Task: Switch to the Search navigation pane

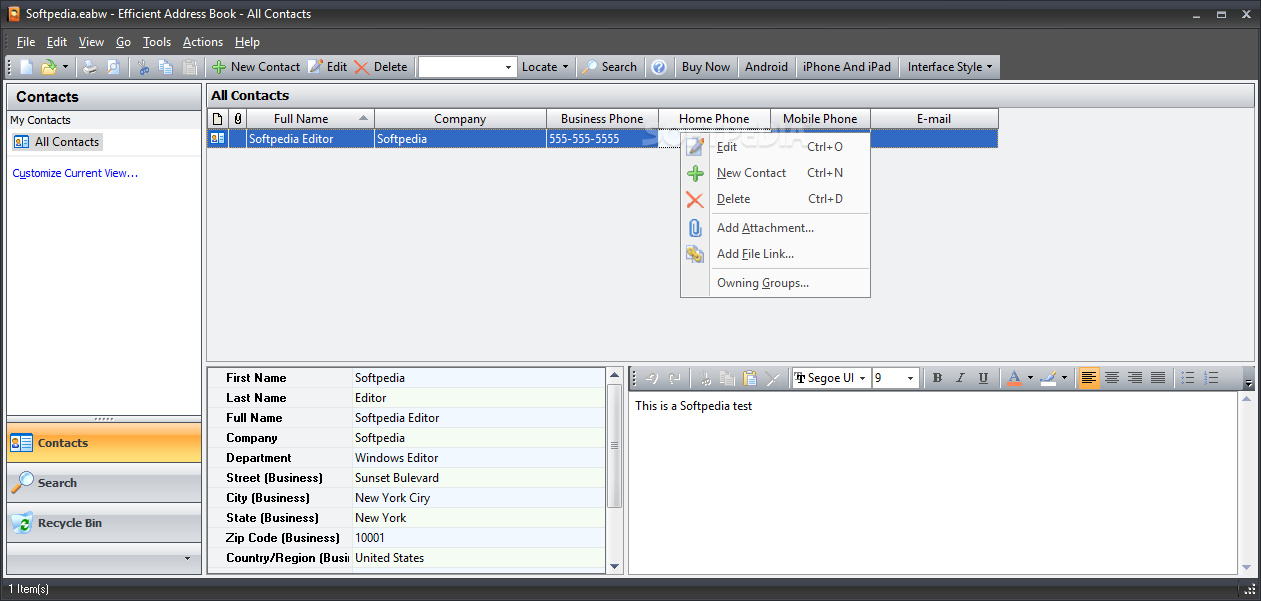Action: [x=104, y=483]
